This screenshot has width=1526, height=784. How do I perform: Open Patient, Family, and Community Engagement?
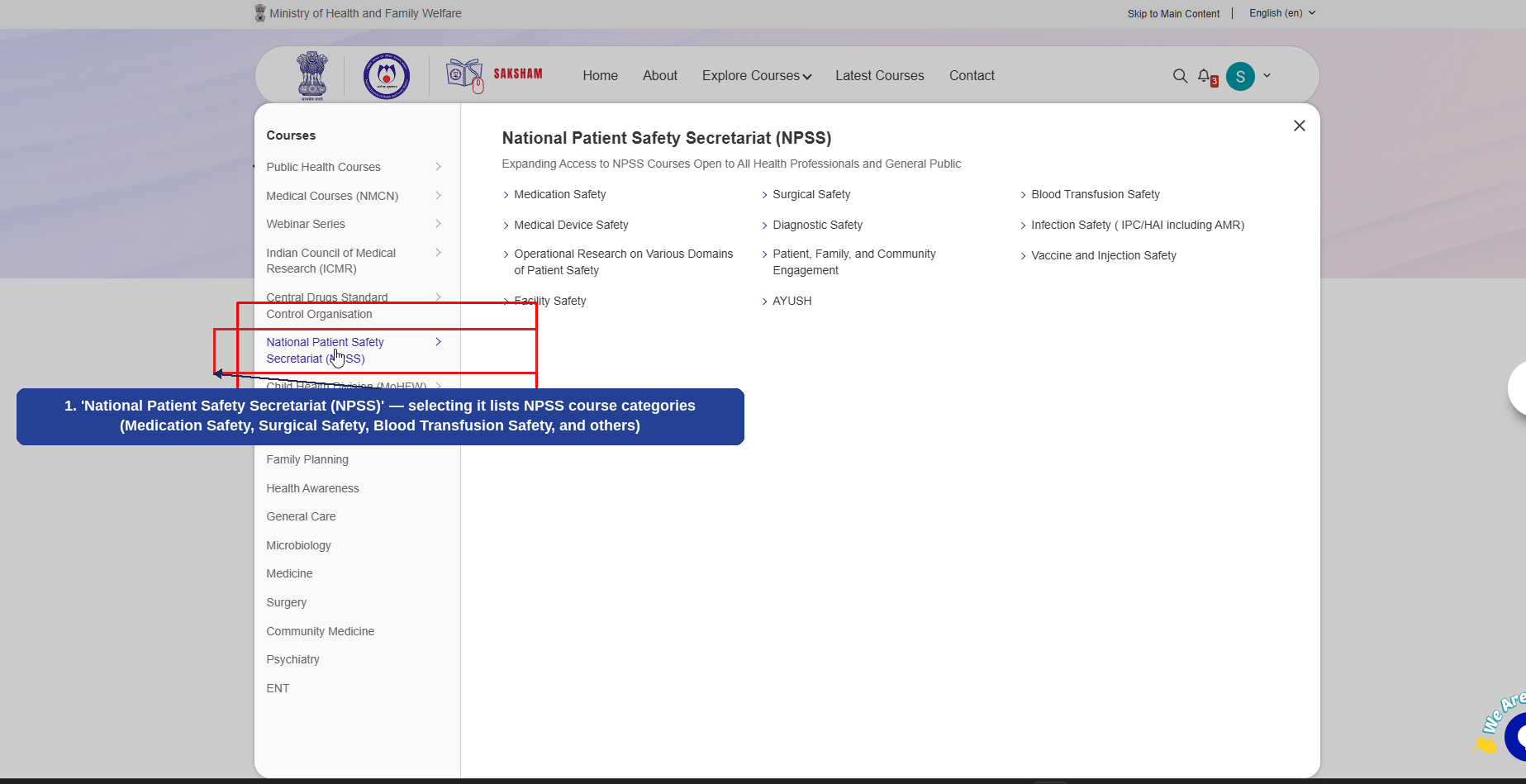853,262
